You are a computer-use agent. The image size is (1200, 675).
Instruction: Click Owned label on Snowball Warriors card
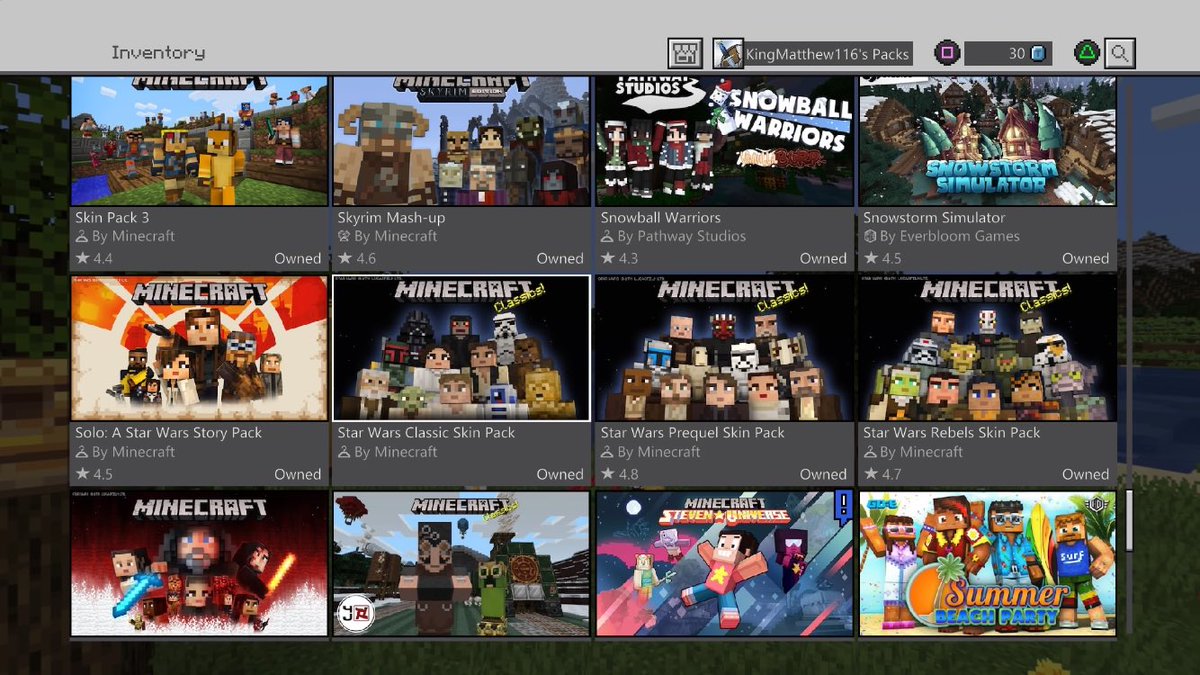[823, 258]
